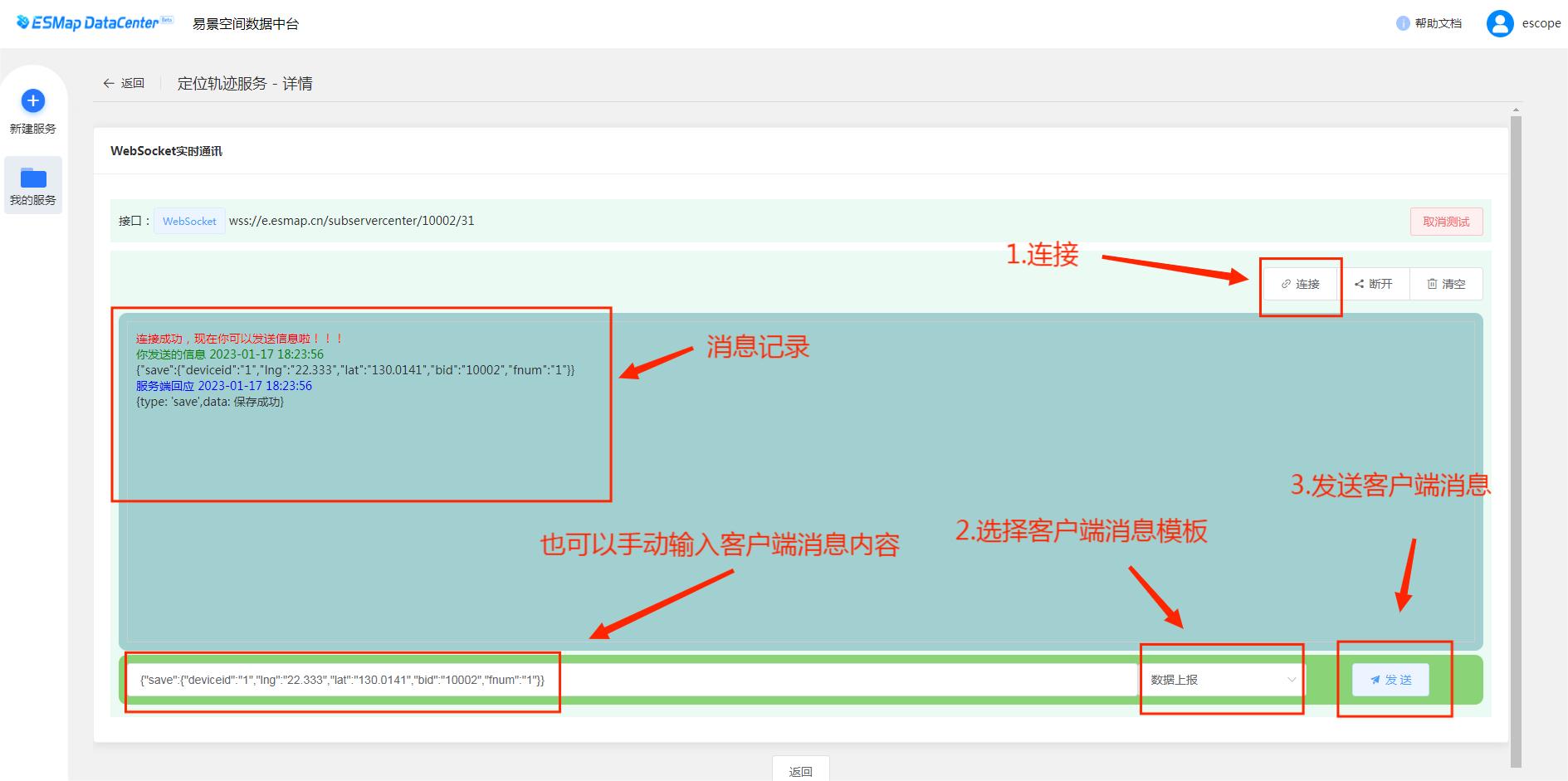Expand the dropdown chevron next to 数据上报
The image size is (1568, 781).
click(1292, 680)
